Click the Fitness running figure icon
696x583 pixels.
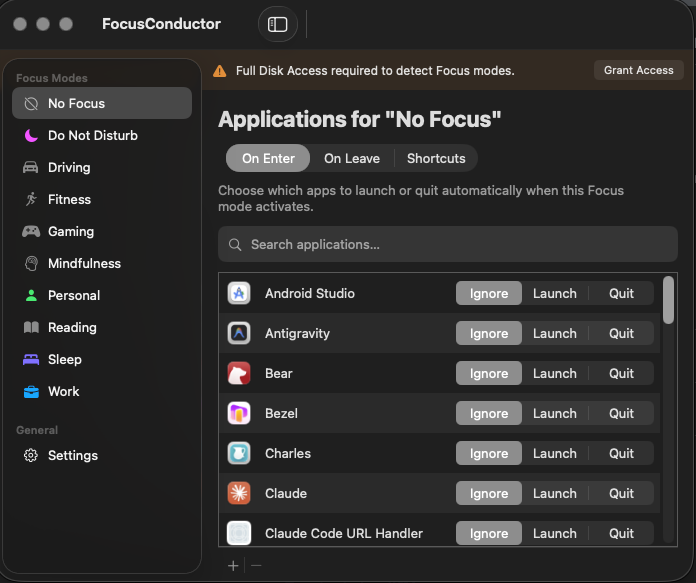pyautogui.click(x=31, y=199)
